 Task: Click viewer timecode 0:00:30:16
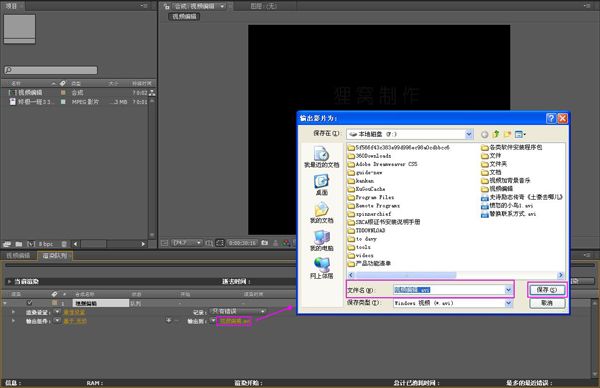click(x=242, y=243)
